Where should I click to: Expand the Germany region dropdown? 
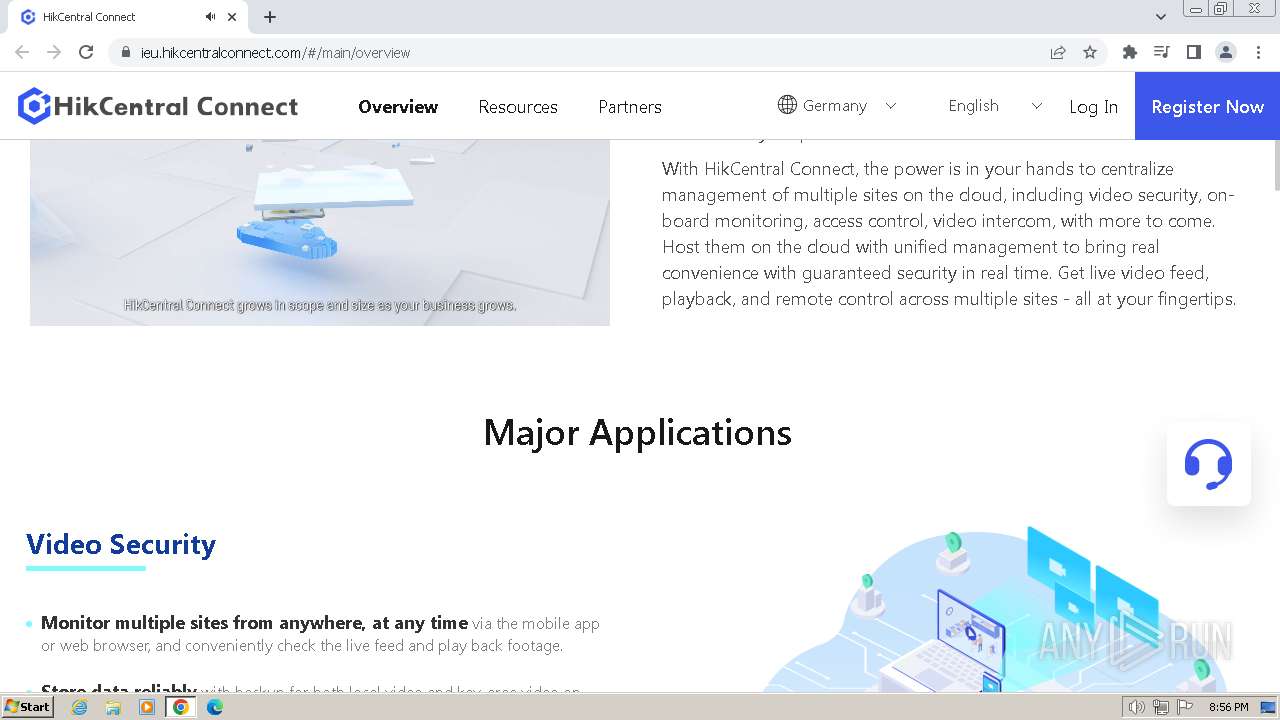click(891, 105)
